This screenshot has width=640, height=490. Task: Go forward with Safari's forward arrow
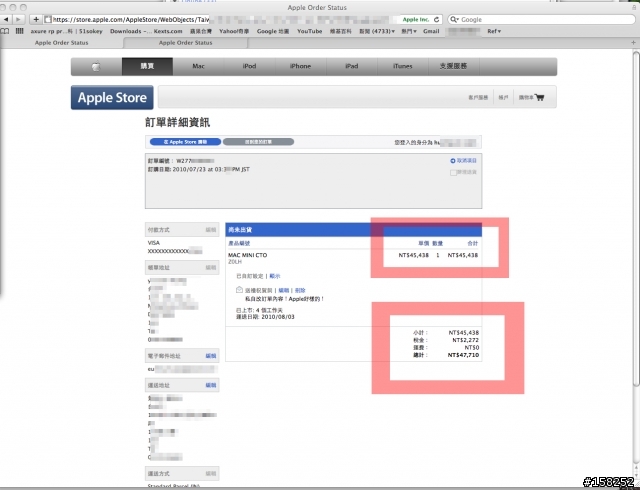(x=18, y=19)
